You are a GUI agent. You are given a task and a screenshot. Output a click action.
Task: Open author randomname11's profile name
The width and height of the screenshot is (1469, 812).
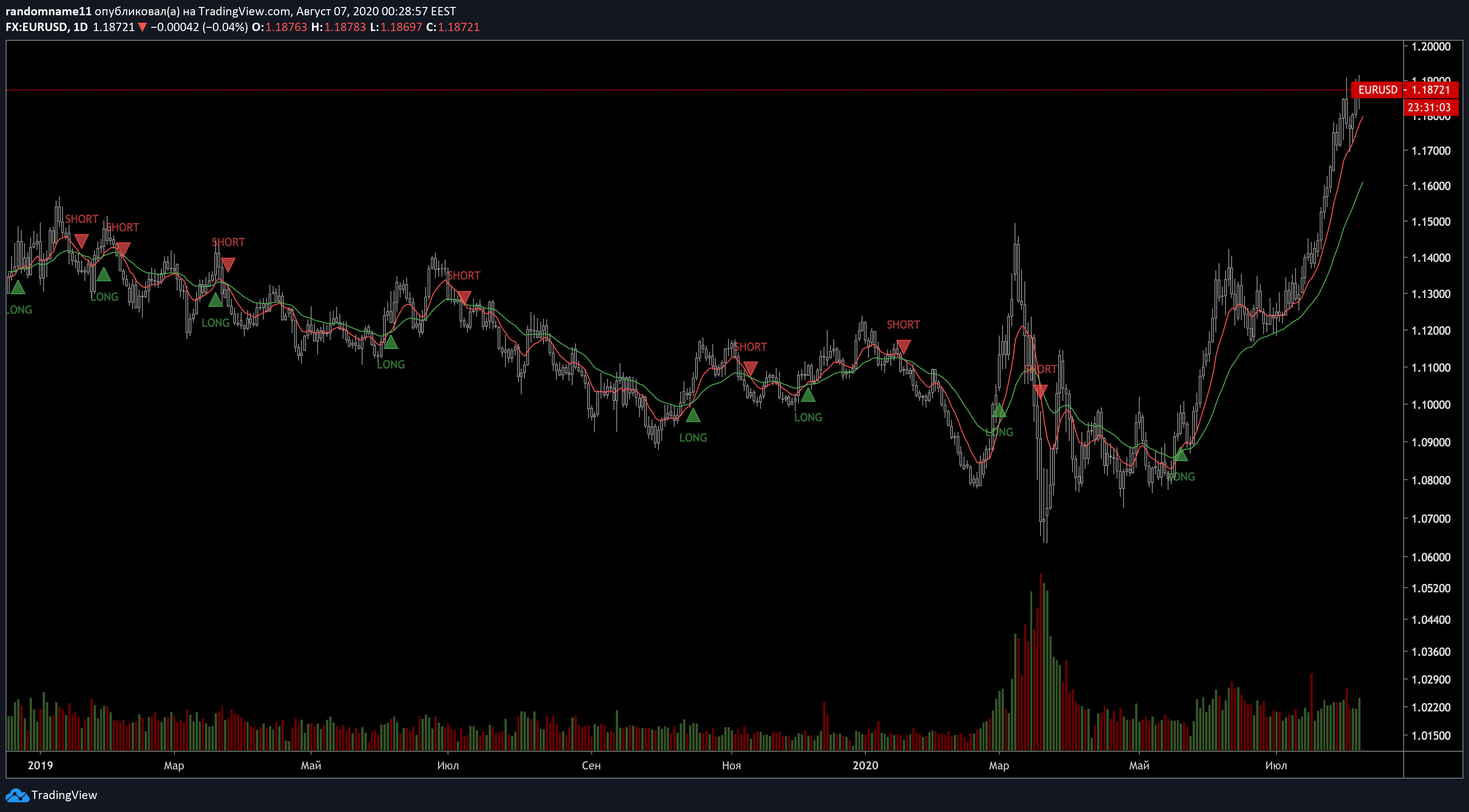coord(49,11)
